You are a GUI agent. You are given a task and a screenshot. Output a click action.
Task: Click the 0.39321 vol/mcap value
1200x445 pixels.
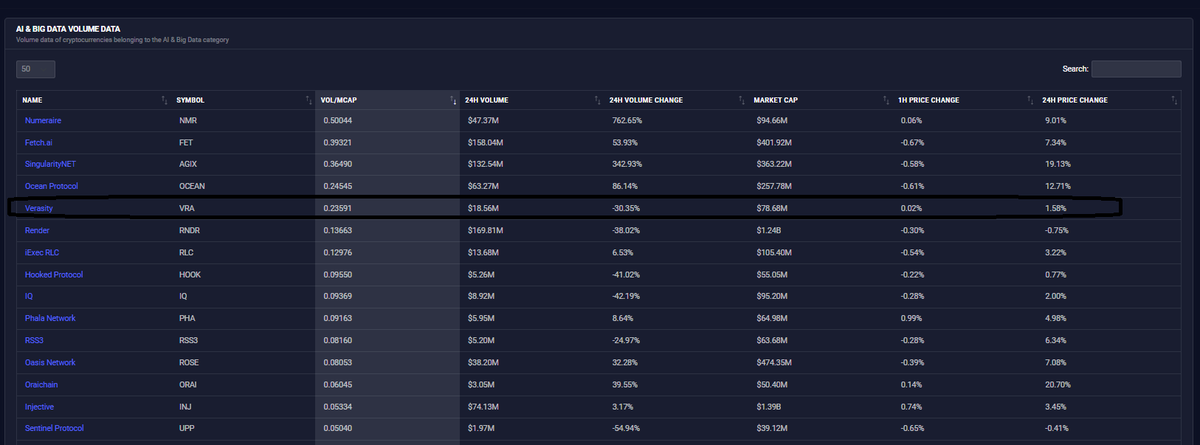pyautogui.click(x=337, y=142)
